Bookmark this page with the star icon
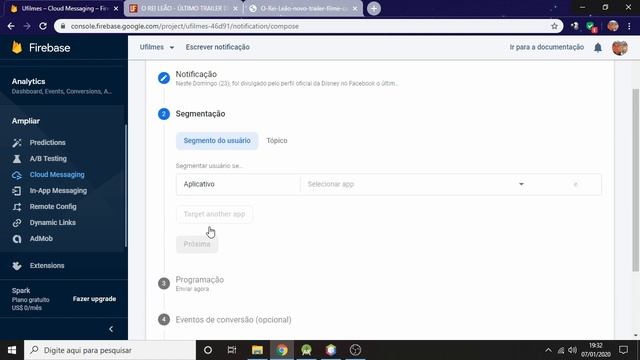640x360 pixels. click(554, 26)
